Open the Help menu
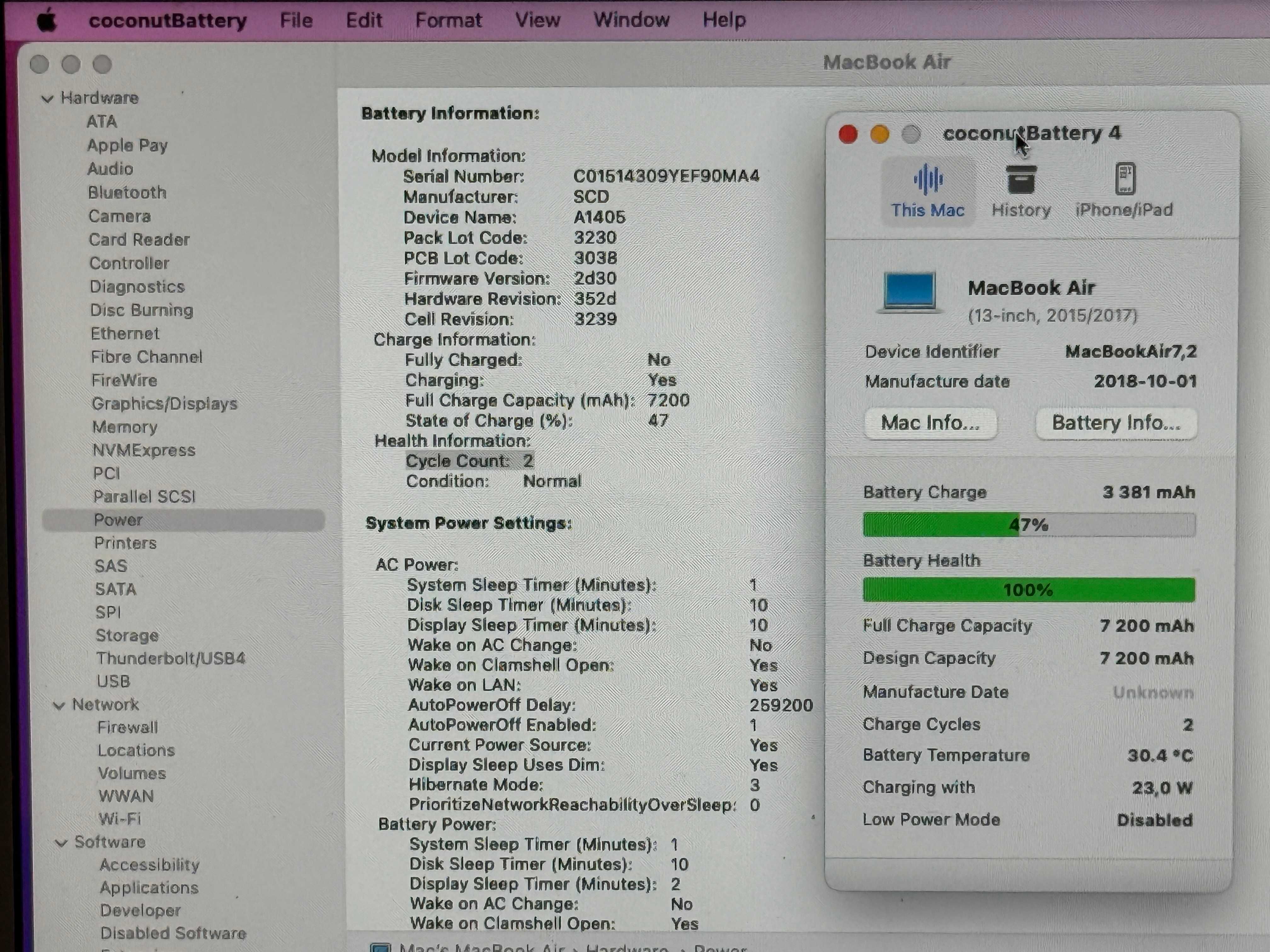 tap(724, 21)
